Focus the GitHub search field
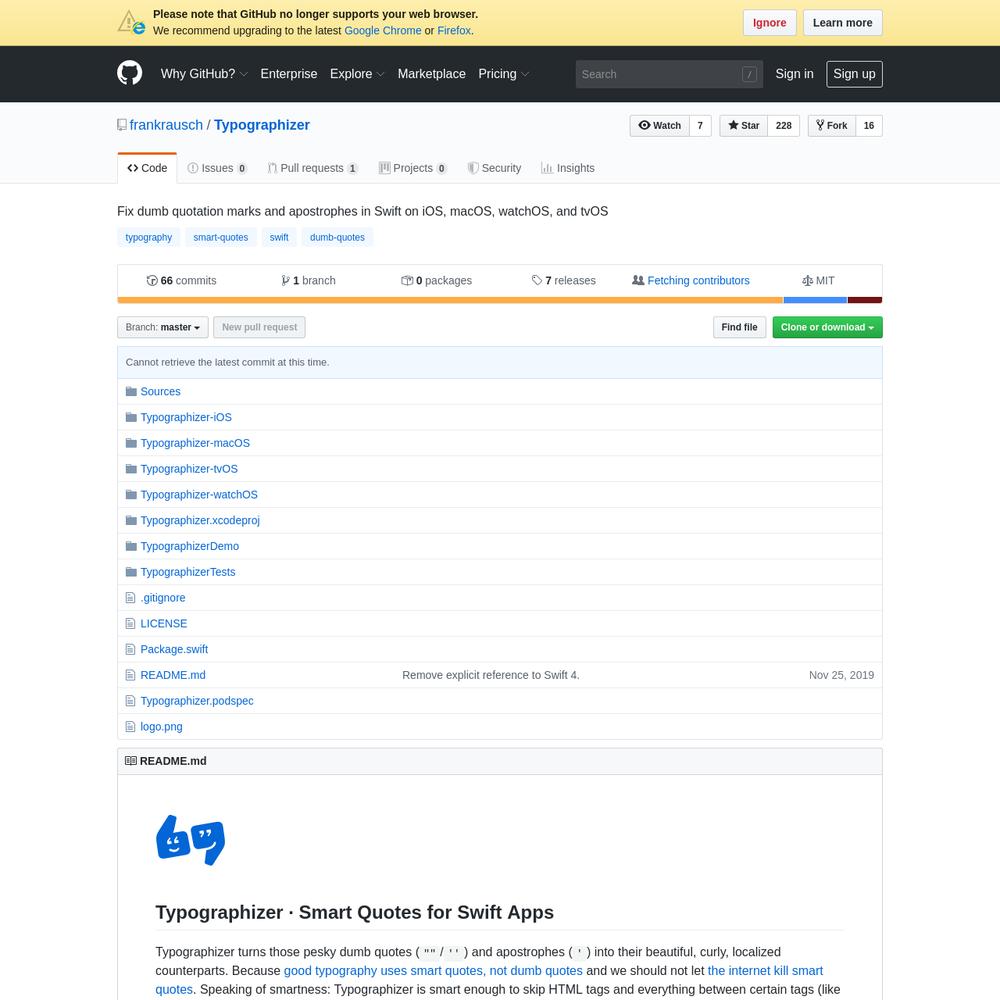 pyautogui.click(x=669, y=74)
